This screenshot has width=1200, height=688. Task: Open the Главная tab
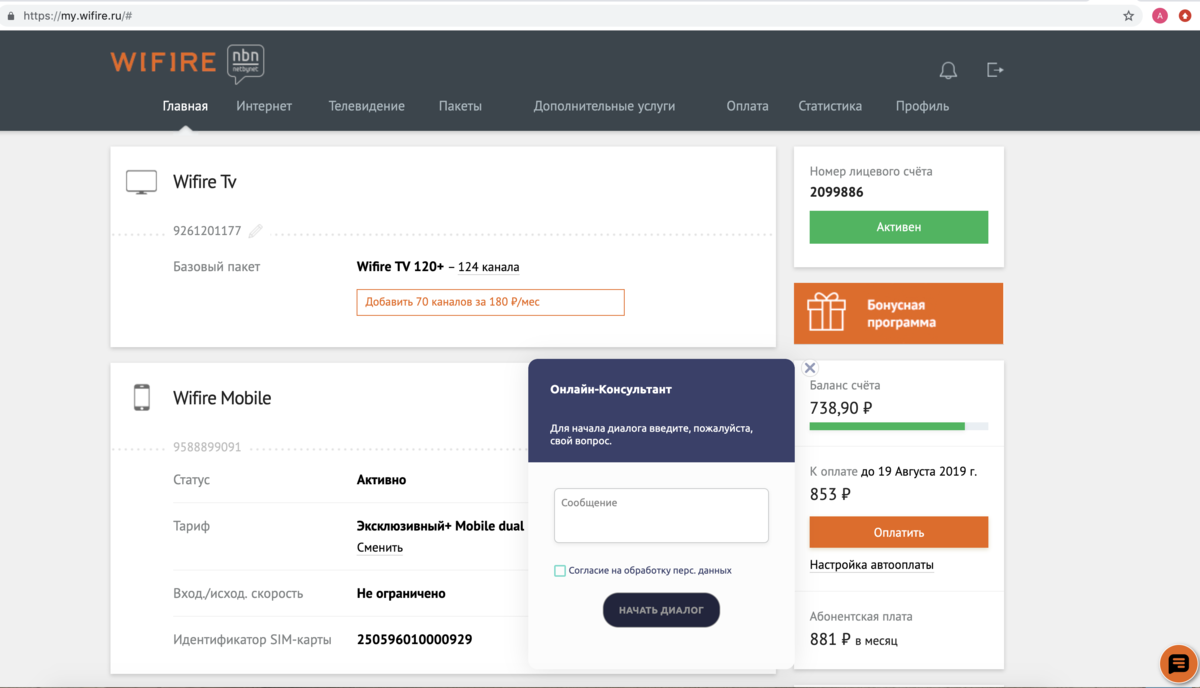(x=185, y=106)
